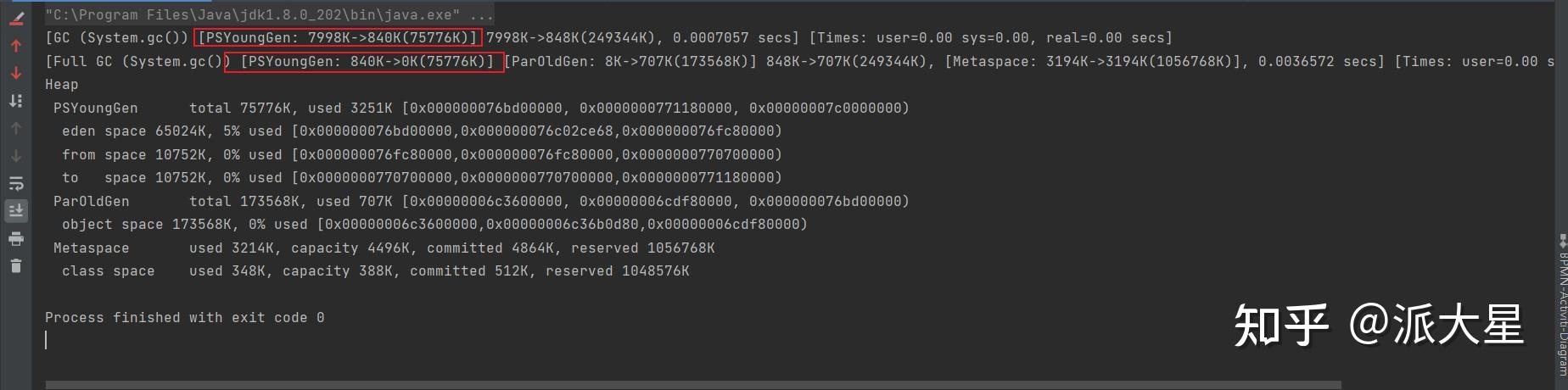Screen dimensions: 1568x390
Task: Click the greyed-out down arrow icon
Action: click(16, 156)
